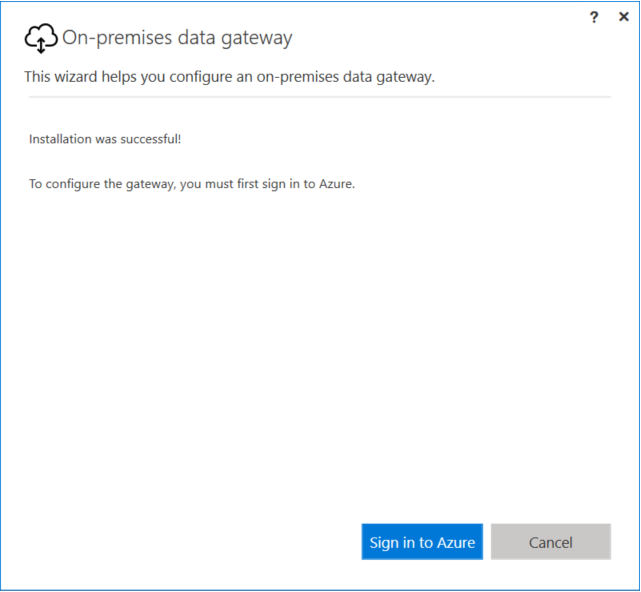Click the words "must first sign in"
641x592 pixels.
click(254, 184)
